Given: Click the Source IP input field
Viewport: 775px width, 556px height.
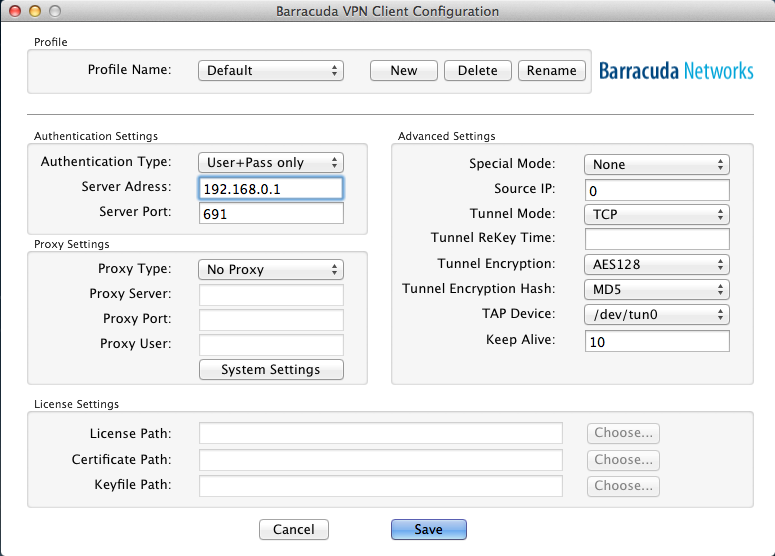Looking at the screenshot, I should point(657,190).
